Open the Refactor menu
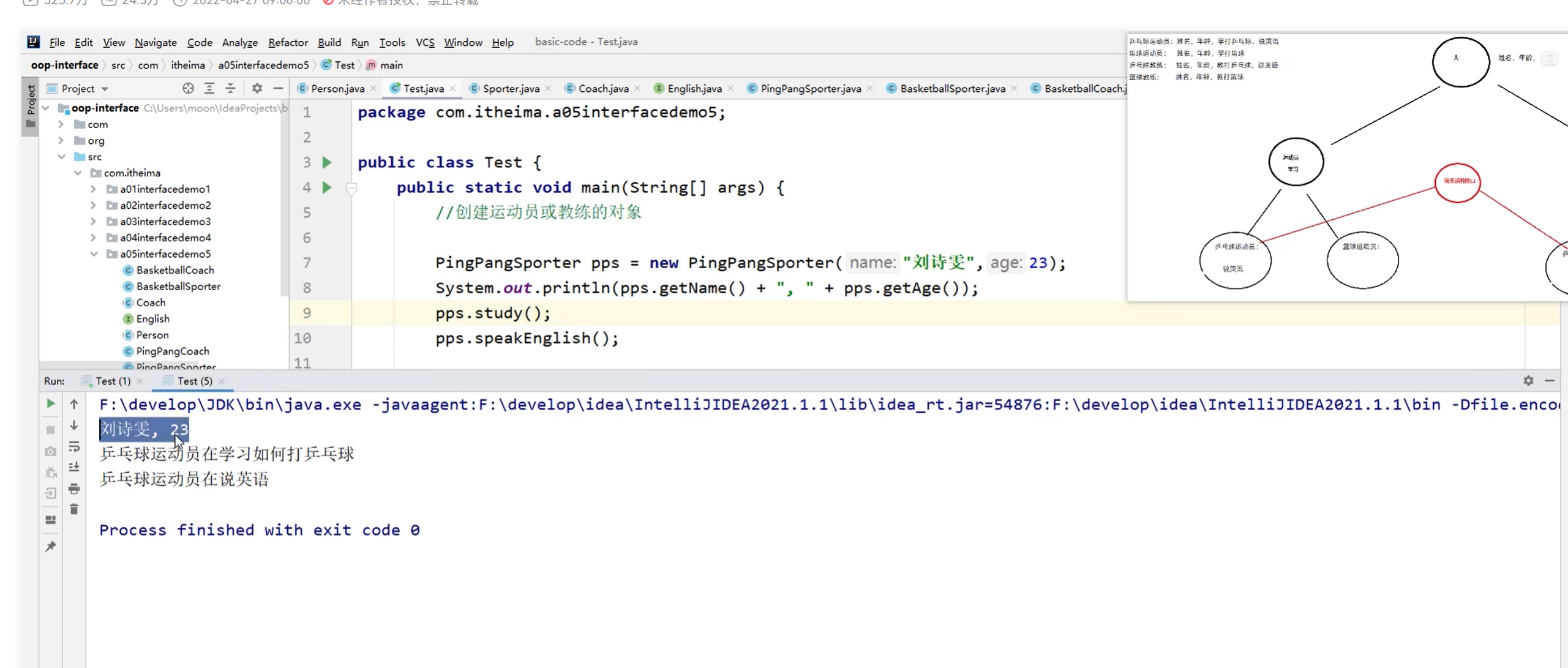Screen dimensions: 1568x668 tap(288, 42)
